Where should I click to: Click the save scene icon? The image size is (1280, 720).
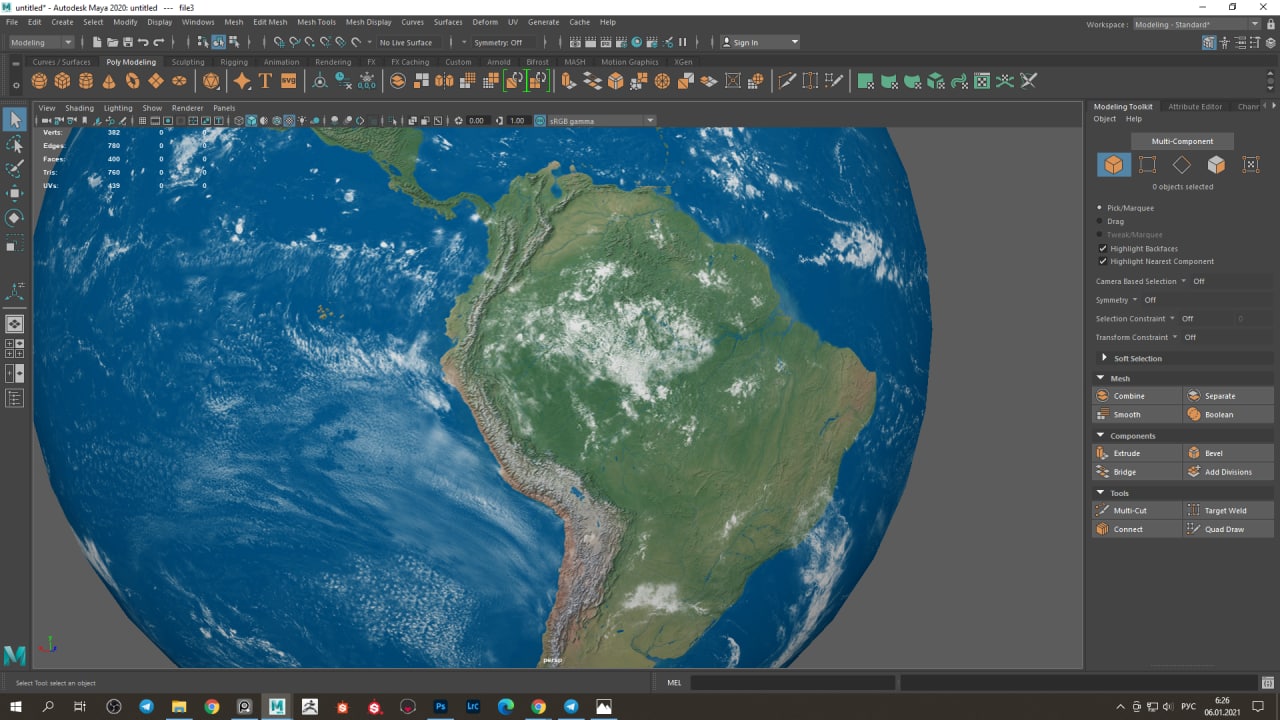point(128,42)
